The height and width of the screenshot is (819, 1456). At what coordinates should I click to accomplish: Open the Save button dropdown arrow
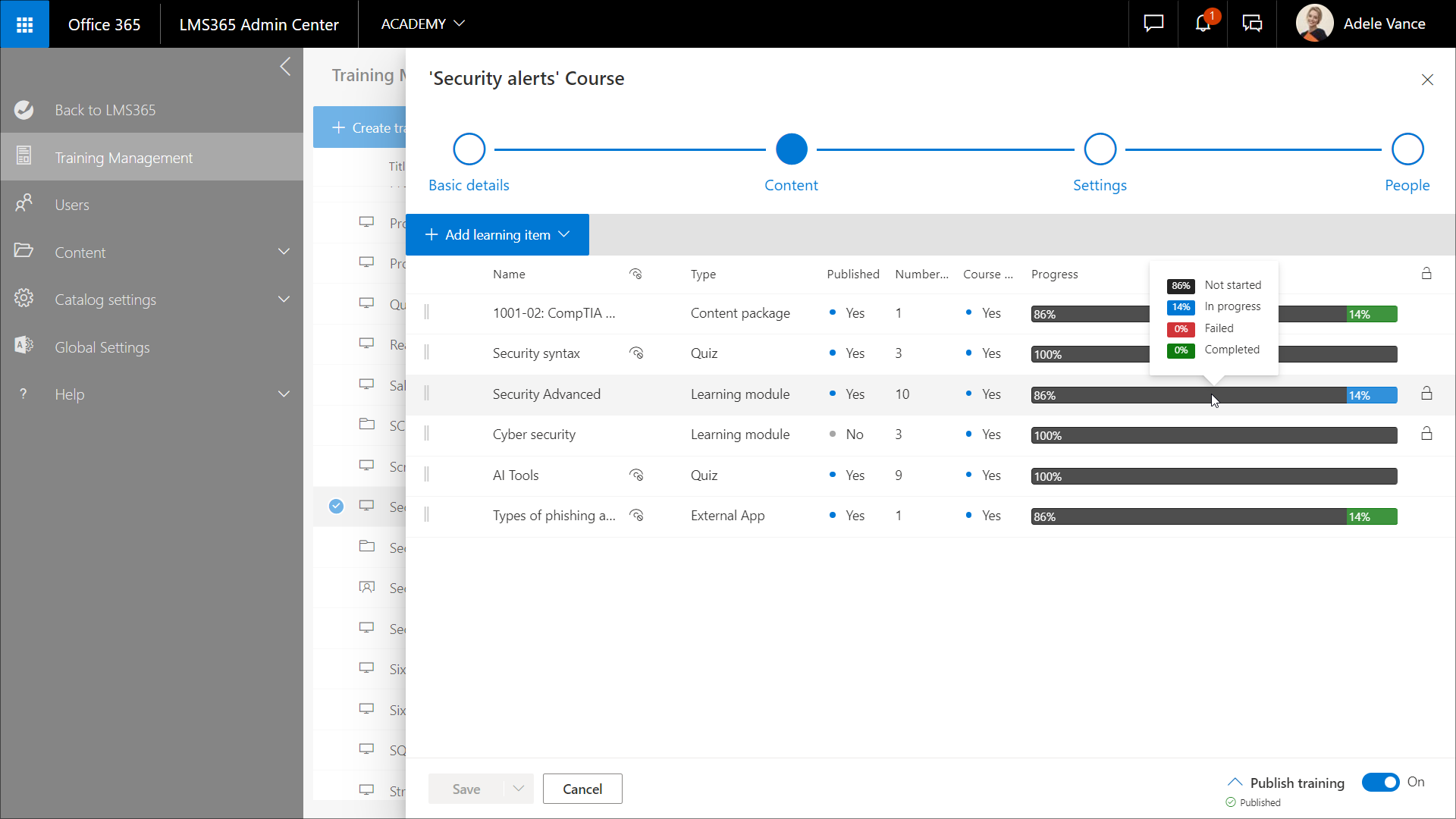(x=519, y=789)
